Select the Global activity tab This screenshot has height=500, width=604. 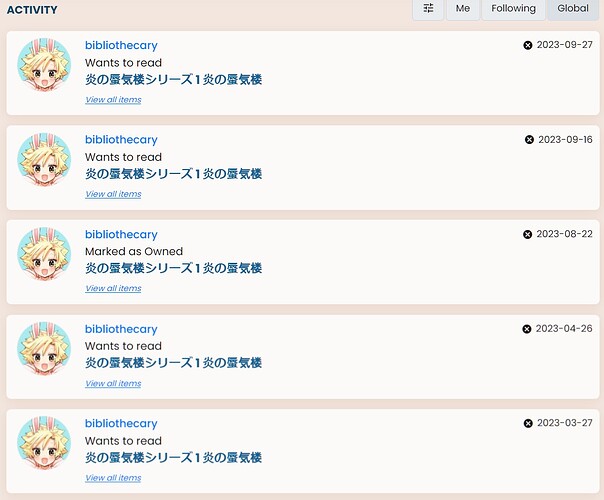573,9
